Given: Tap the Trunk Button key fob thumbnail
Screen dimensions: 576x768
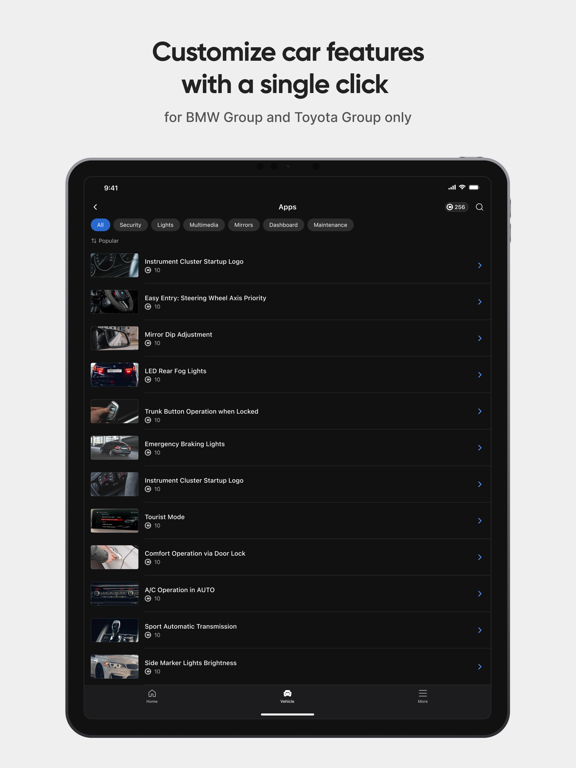Looking at the screenshot, I should click(115, 411).
